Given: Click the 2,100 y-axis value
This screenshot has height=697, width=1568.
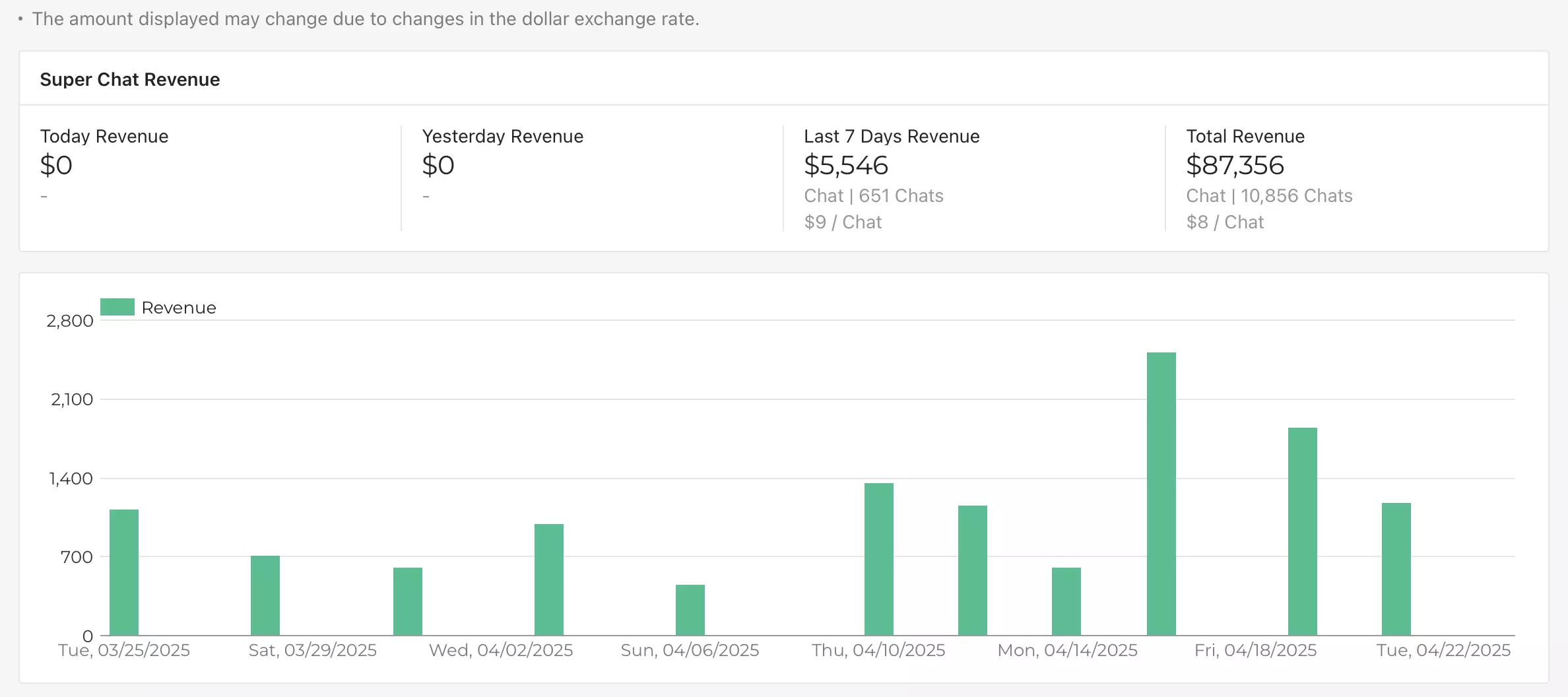Looking at the screenshot, I should (x=72, y=399).
